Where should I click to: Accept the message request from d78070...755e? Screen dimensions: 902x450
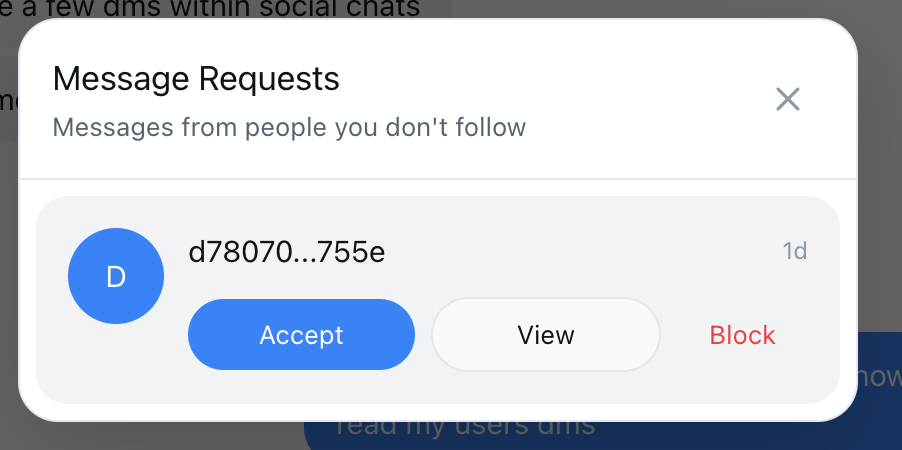pos(301,335)
